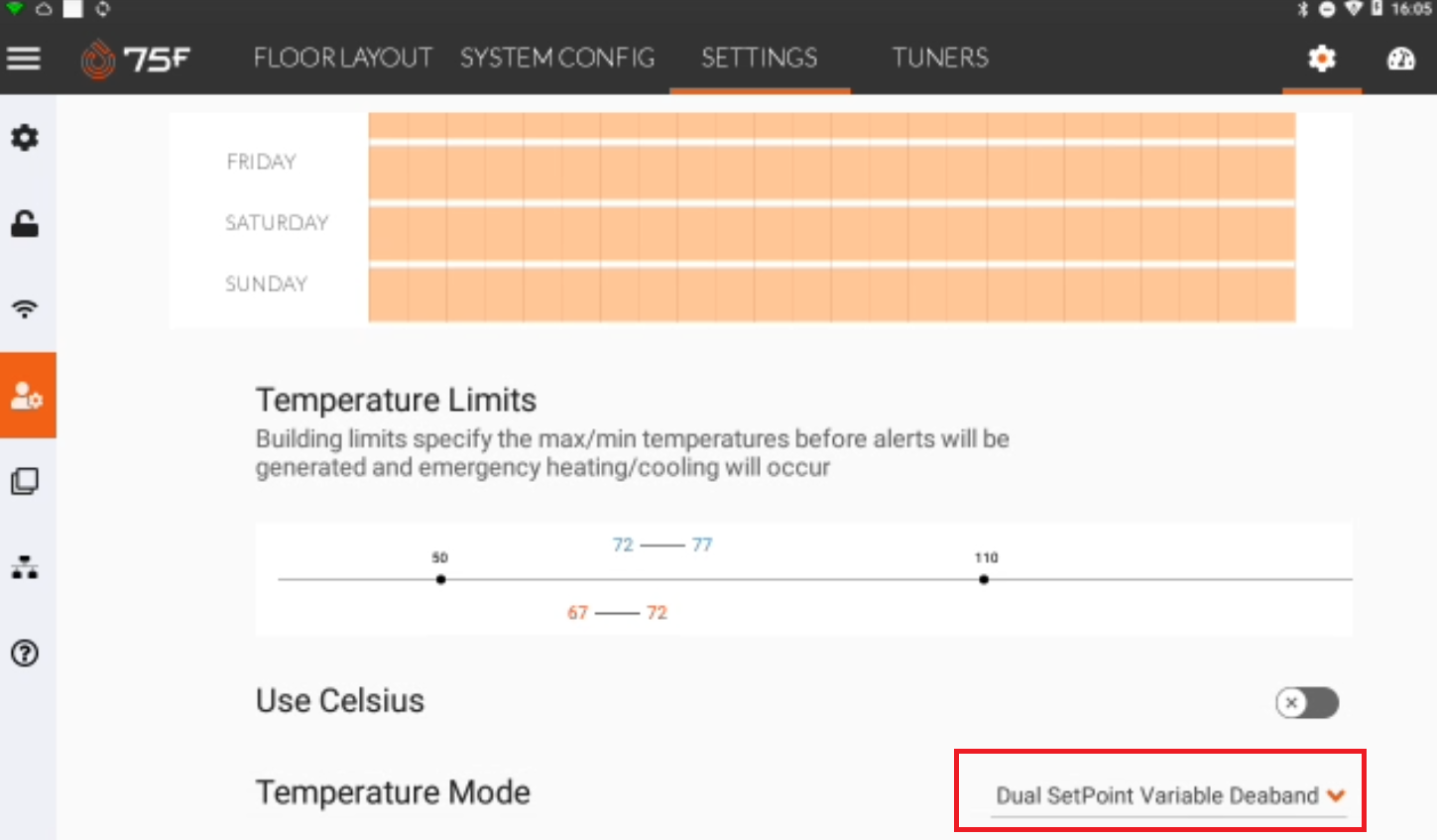
Task: Select the stacked pages icon in sidebar
Action: [x=24, y=481]
